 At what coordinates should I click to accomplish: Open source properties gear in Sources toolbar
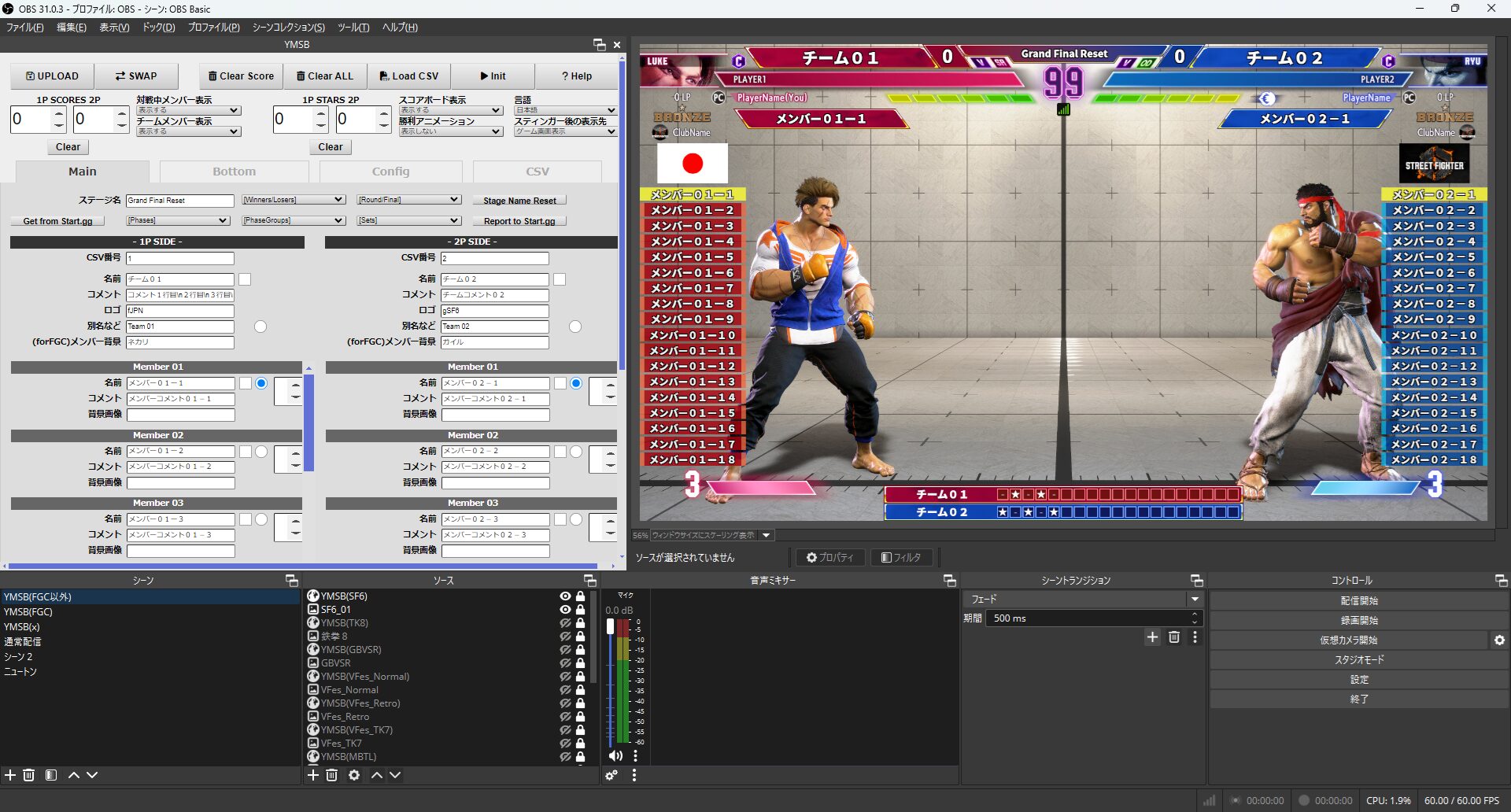(354, 775)
